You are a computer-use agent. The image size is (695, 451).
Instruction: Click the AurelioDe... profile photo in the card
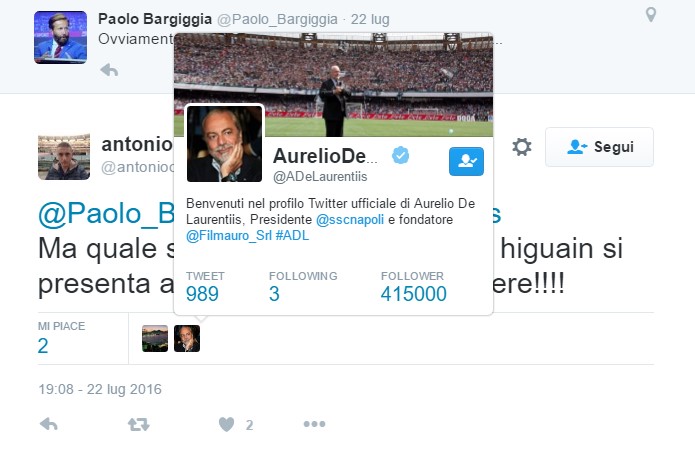(x=224, y=144)
